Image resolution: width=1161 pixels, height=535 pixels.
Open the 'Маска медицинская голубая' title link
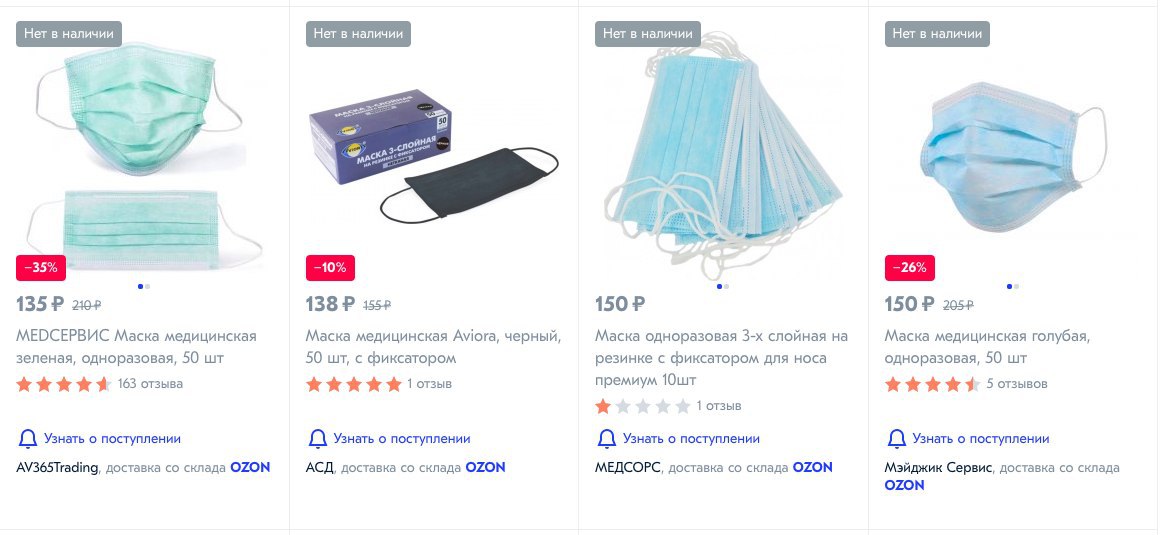tap(988, 347)
